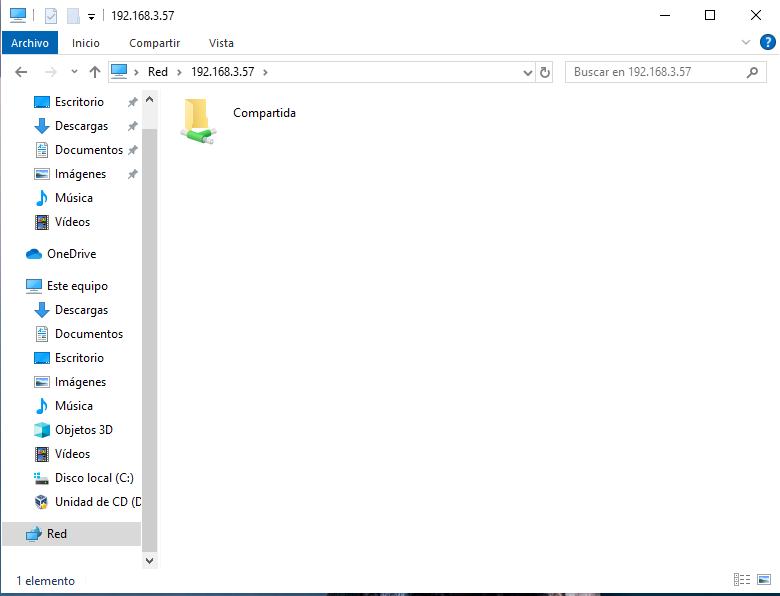The width and height of the screenshot is (780, 596).
Task: Click 192.168.3.57 in the address breadcrumb
Action: click(222, 72)
